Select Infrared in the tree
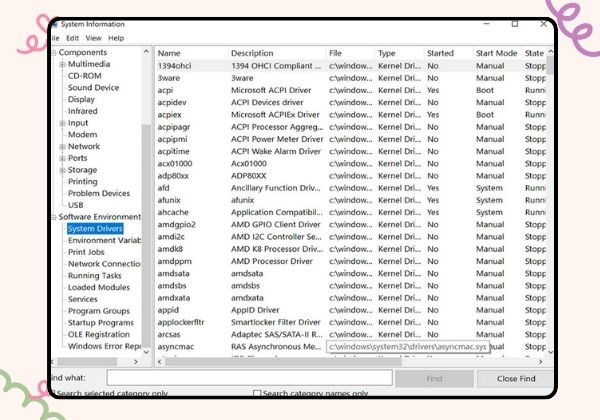600x420 pixels. click(83, 111)
